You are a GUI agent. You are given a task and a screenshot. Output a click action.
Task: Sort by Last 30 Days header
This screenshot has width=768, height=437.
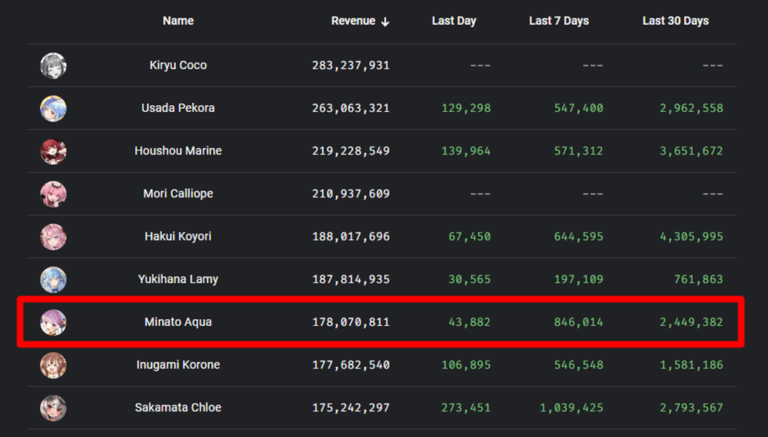click(x=675, y=21)
